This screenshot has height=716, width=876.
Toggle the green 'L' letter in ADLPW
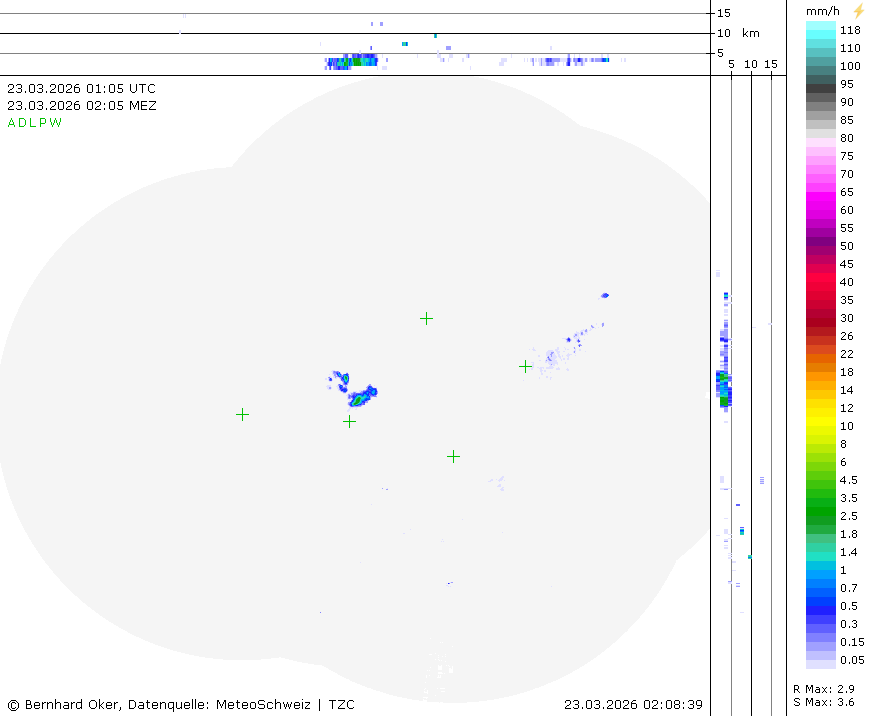coord(33,123)
